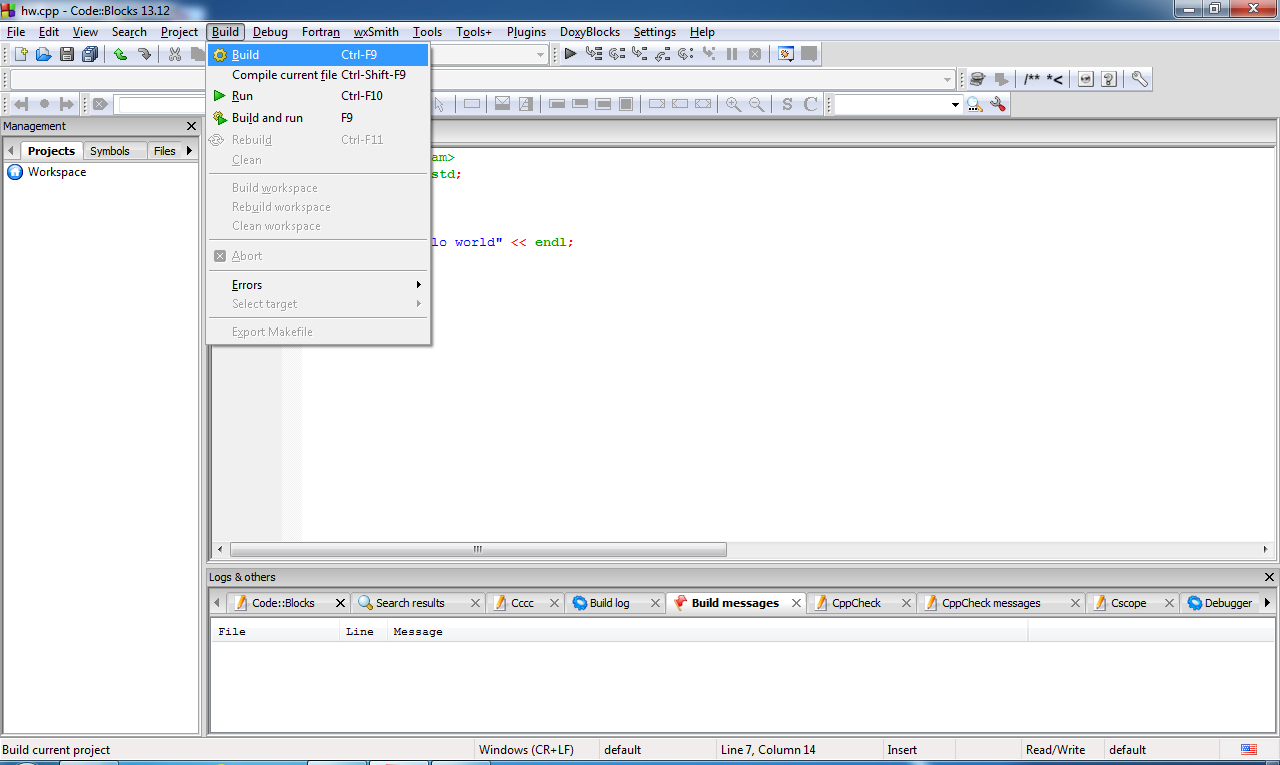Start debugger with Debug/Continue play icon
The width and height of the screenshot is (1280, 765).
pyautogui.click(x=570, y=54)
